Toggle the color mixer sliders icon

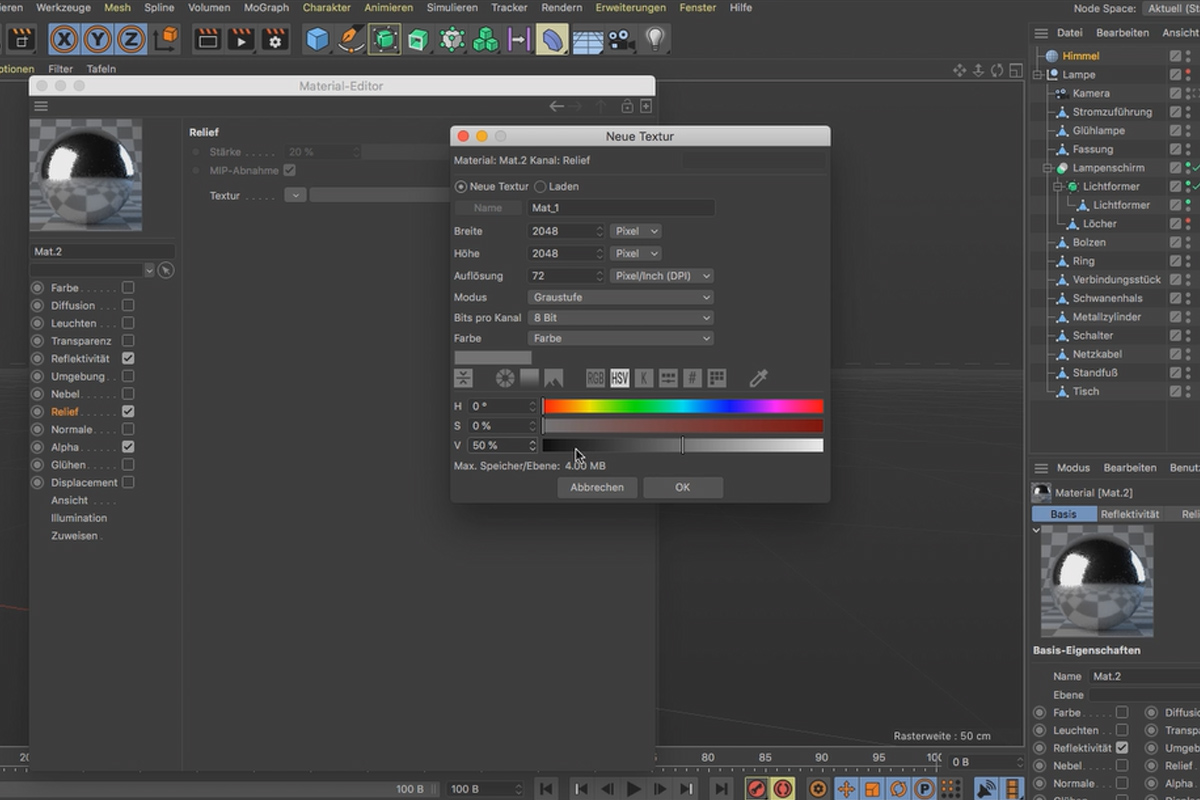tap(668, 378)
